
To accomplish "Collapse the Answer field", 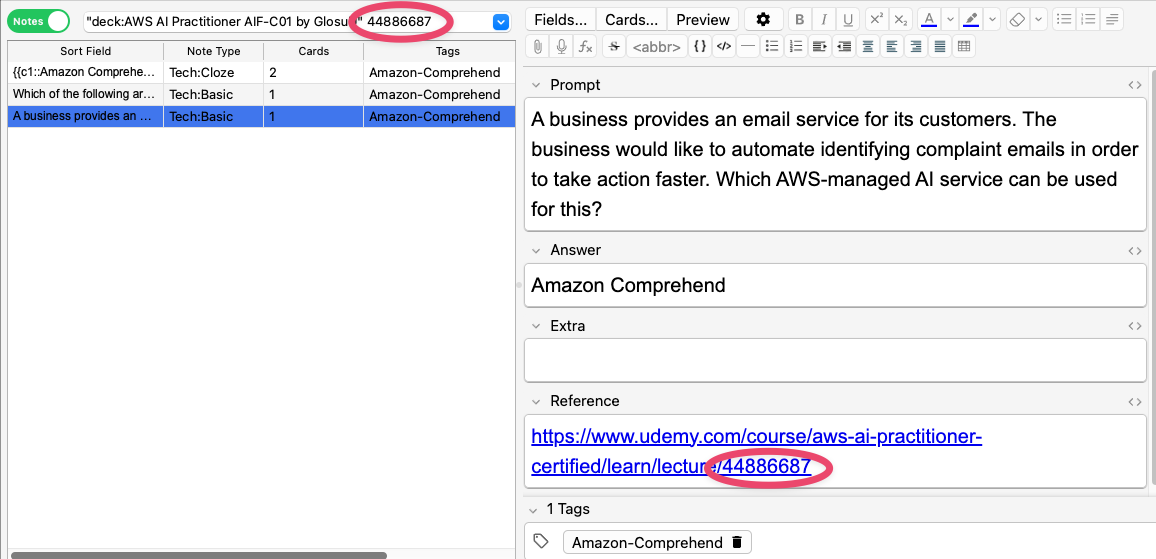I will pos(536,251).
